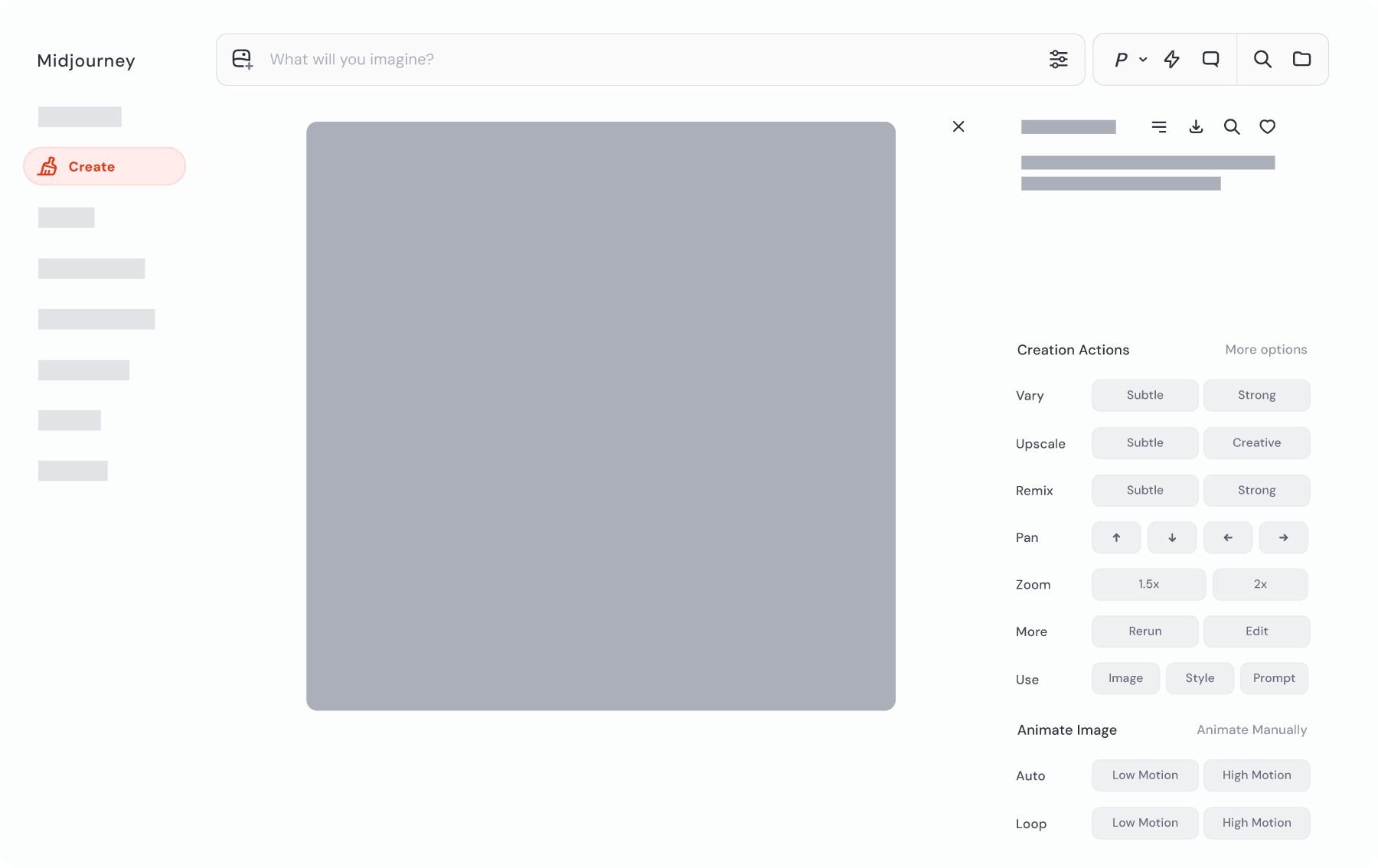Close the image detail view

click(958, 127)
